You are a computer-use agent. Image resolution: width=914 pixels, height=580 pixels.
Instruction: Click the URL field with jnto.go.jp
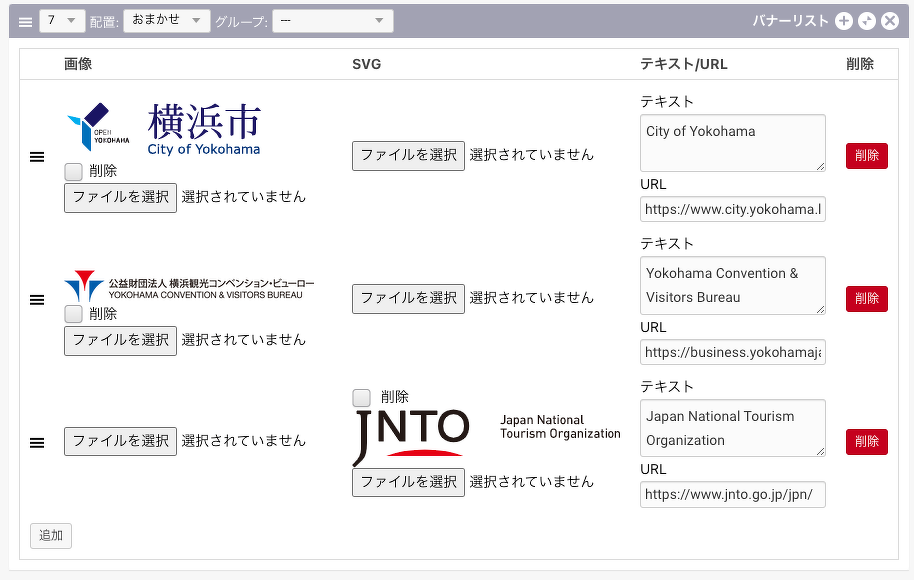(x=733, y=494)
